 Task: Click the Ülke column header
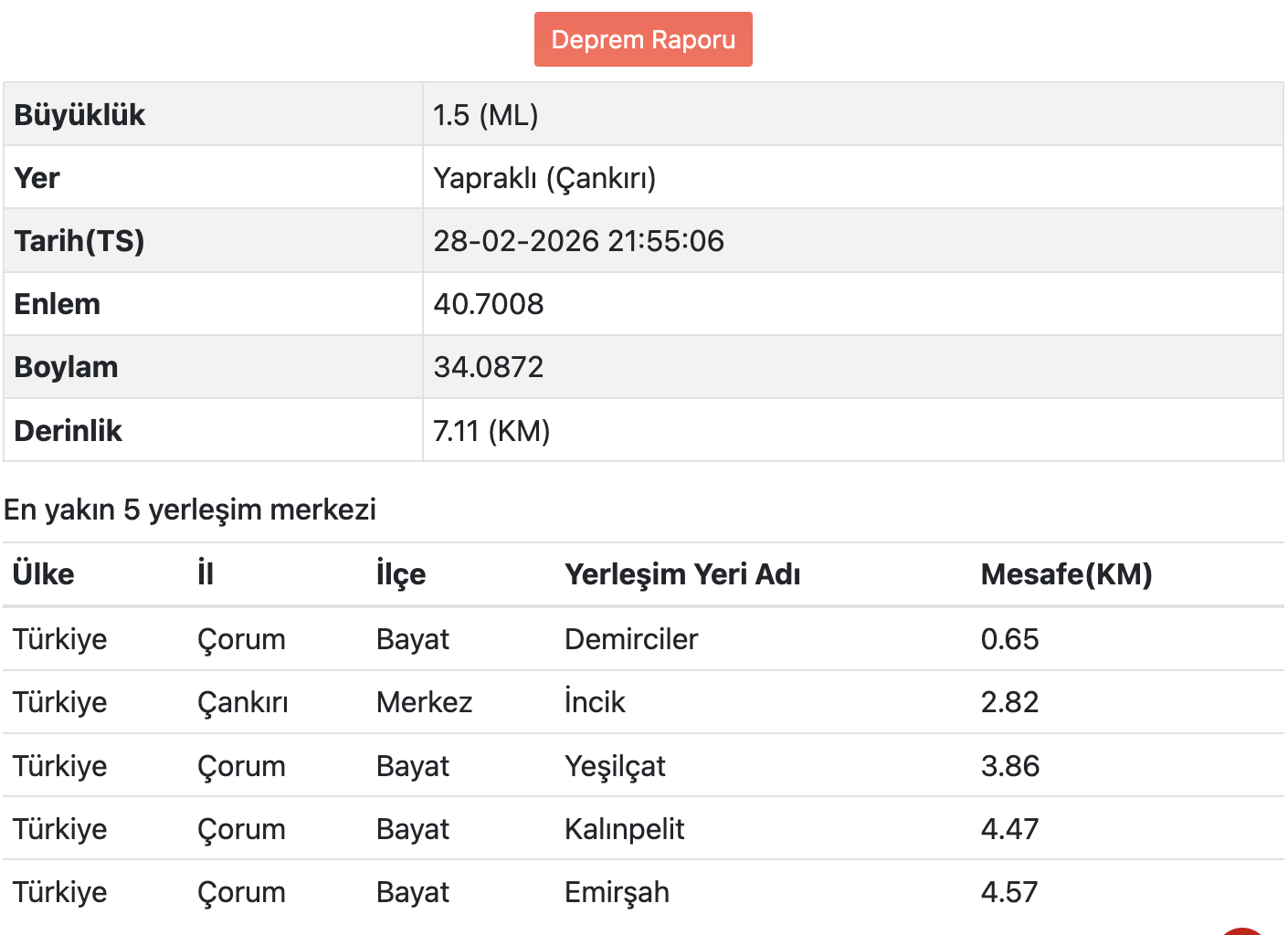coord(44,574)
